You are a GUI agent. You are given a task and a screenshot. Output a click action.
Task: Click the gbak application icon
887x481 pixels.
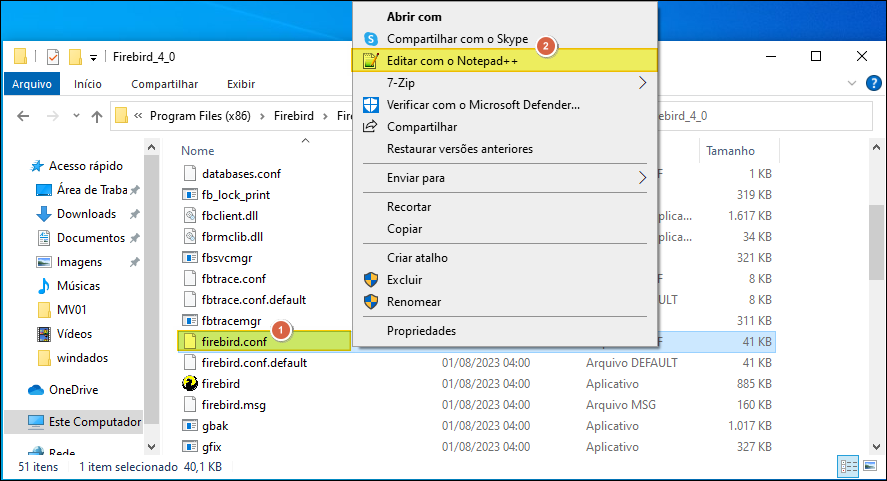[x=190, y=426]
